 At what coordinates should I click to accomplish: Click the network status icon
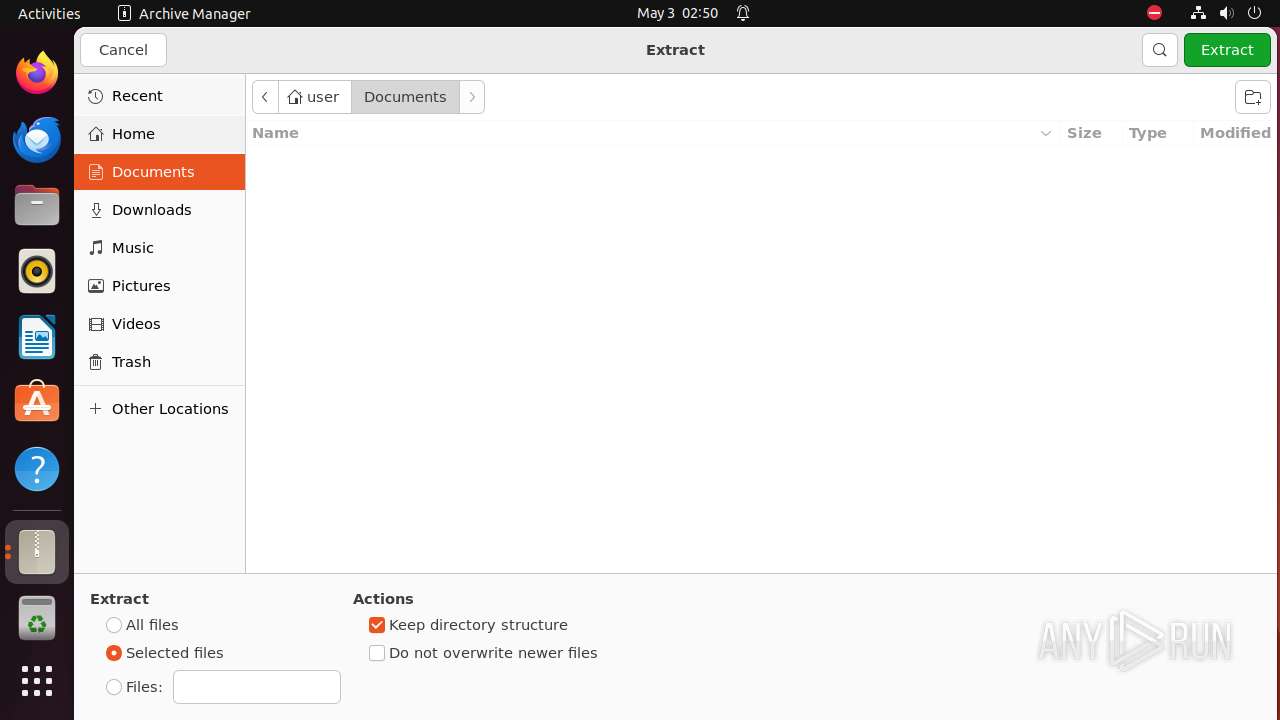coord(1198,13)
